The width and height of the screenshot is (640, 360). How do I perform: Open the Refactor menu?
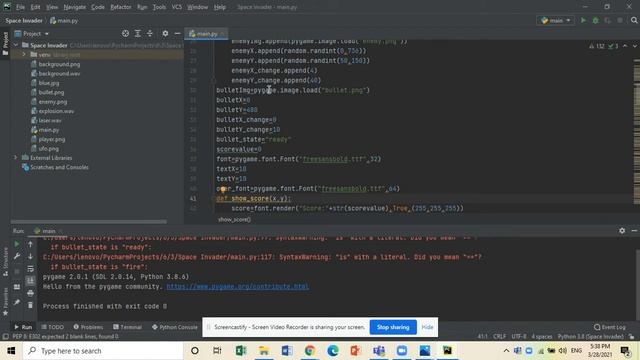tap(121, 7)
